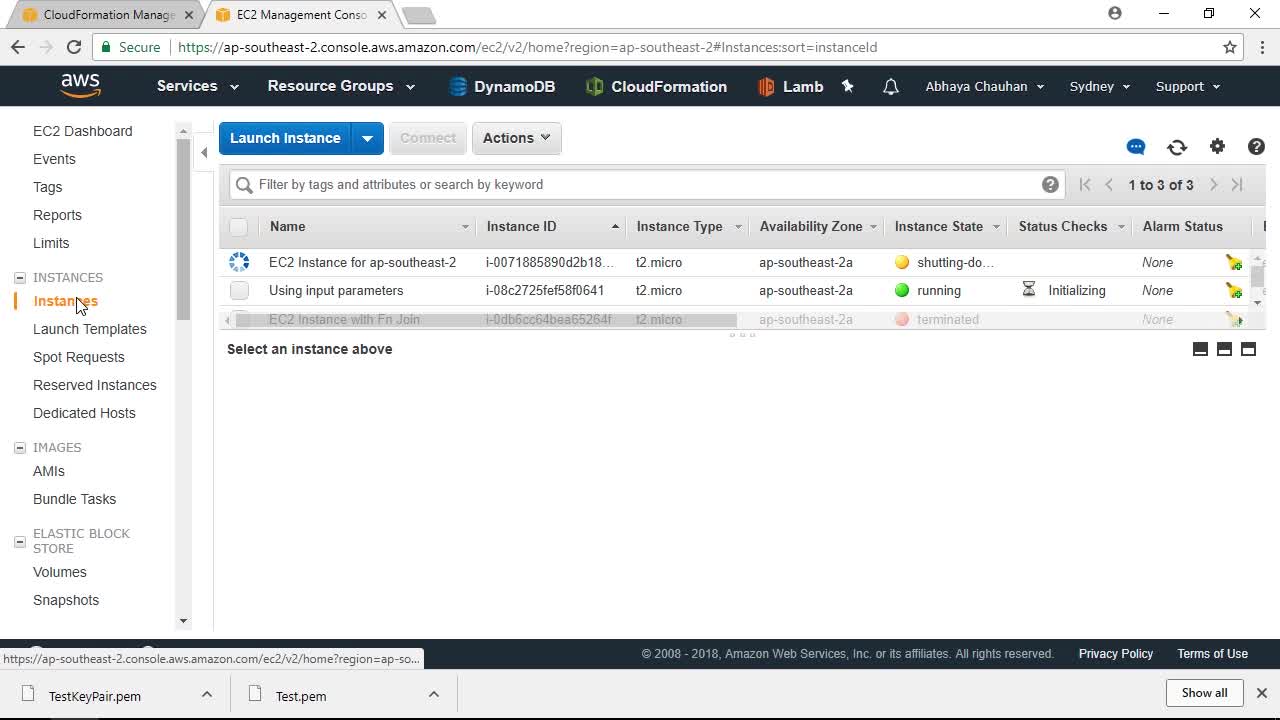Open the TestKeyPair.pem download
Screen dimensions: 1280x720
tap(94, 696)
